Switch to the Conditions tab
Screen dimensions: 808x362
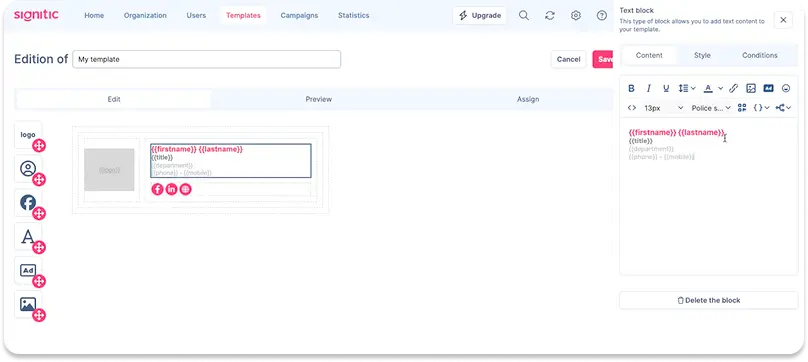tap(760, 55)
